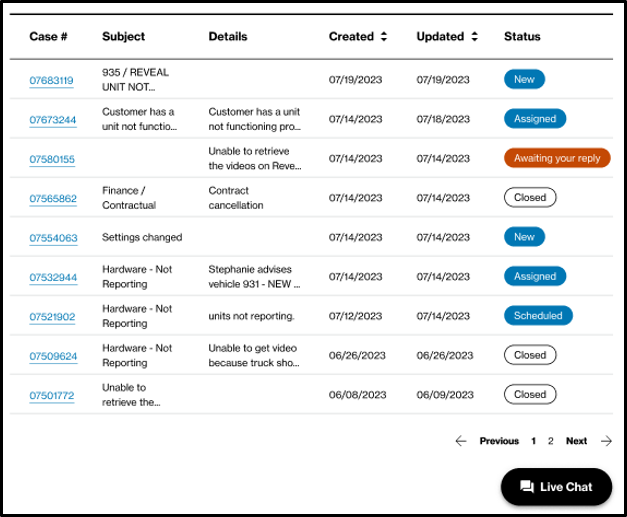Click the Details column header
This screenshot has height=517, width=627.
[x=228, y=36]
